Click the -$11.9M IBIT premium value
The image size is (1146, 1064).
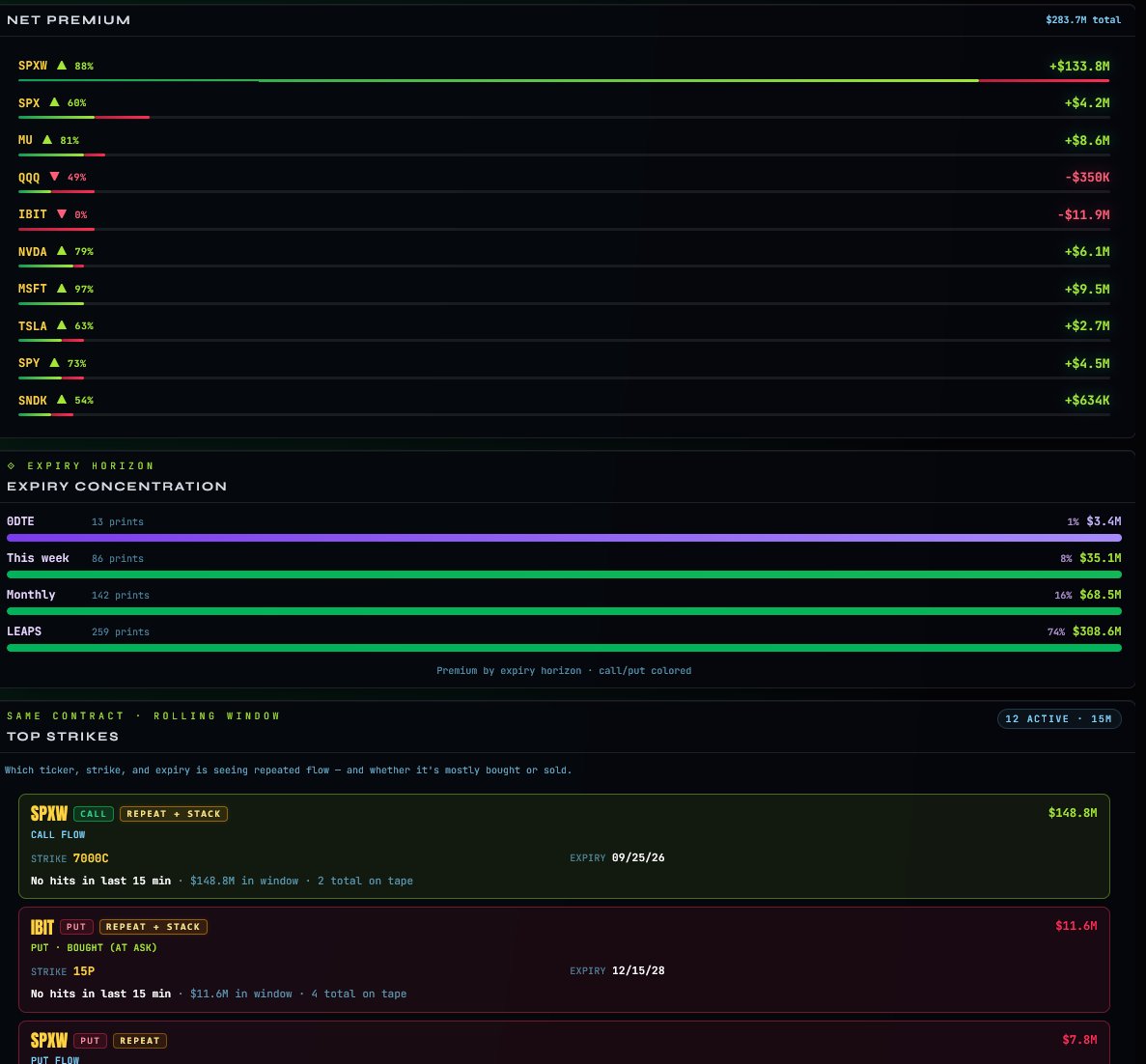click(1083, 215)
